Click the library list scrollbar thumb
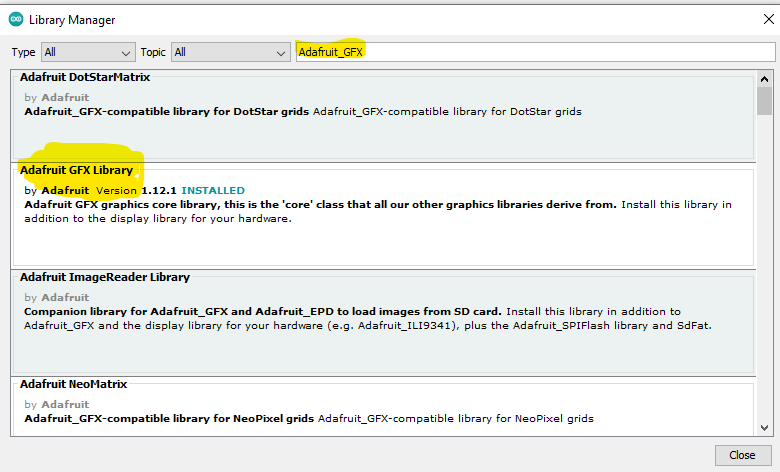The image size is (780, 472). 765,101
